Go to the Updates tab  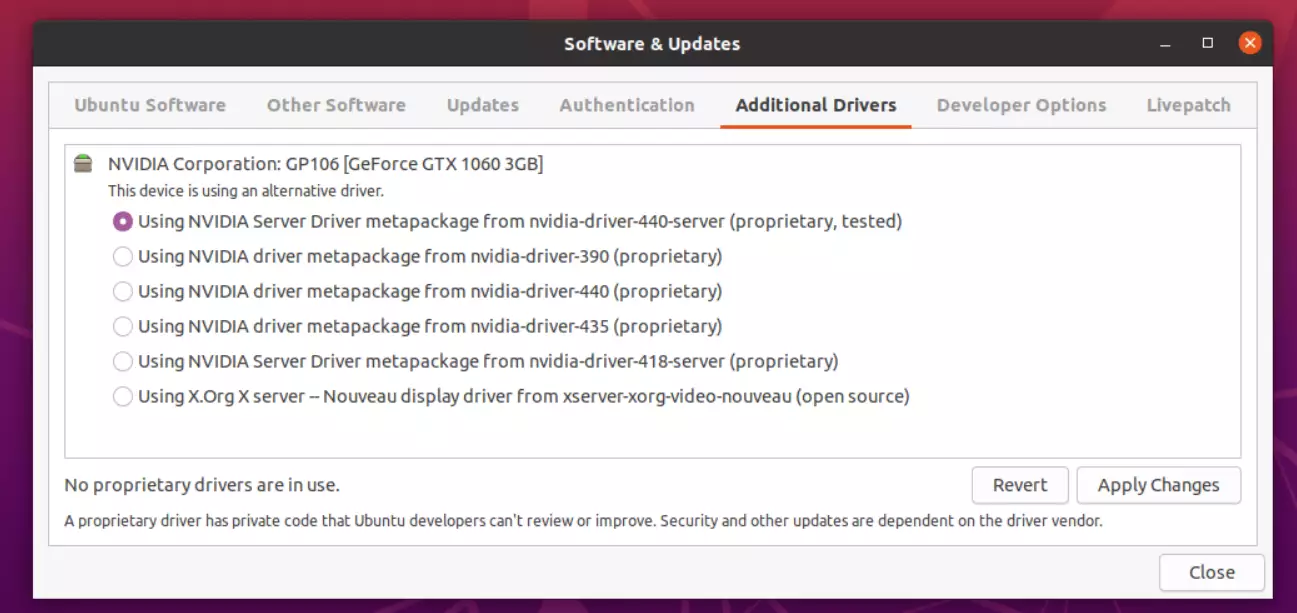[x=483, y=105]
